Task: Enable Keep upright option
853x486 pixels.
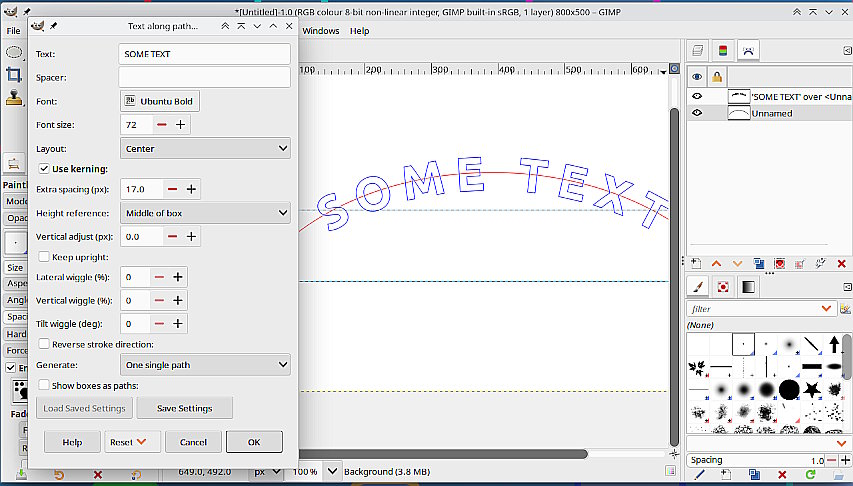Action: click(44, 257)
